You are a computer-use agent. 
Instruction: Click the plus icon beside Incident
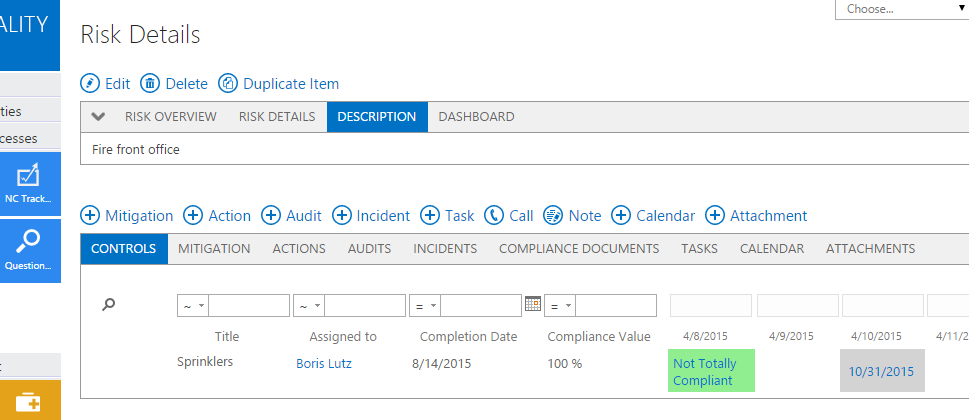coord(342,215)
